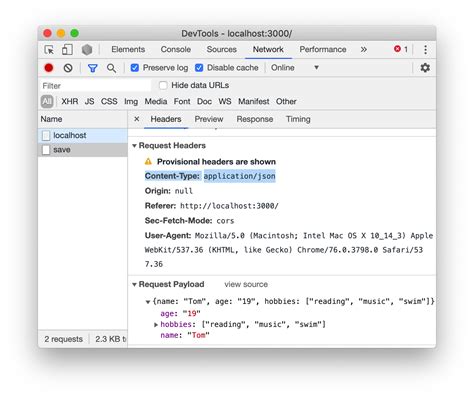Open the Response tab
Viewport: 474px width, 398px height.
pyautogui.click(x=255, y=119)
